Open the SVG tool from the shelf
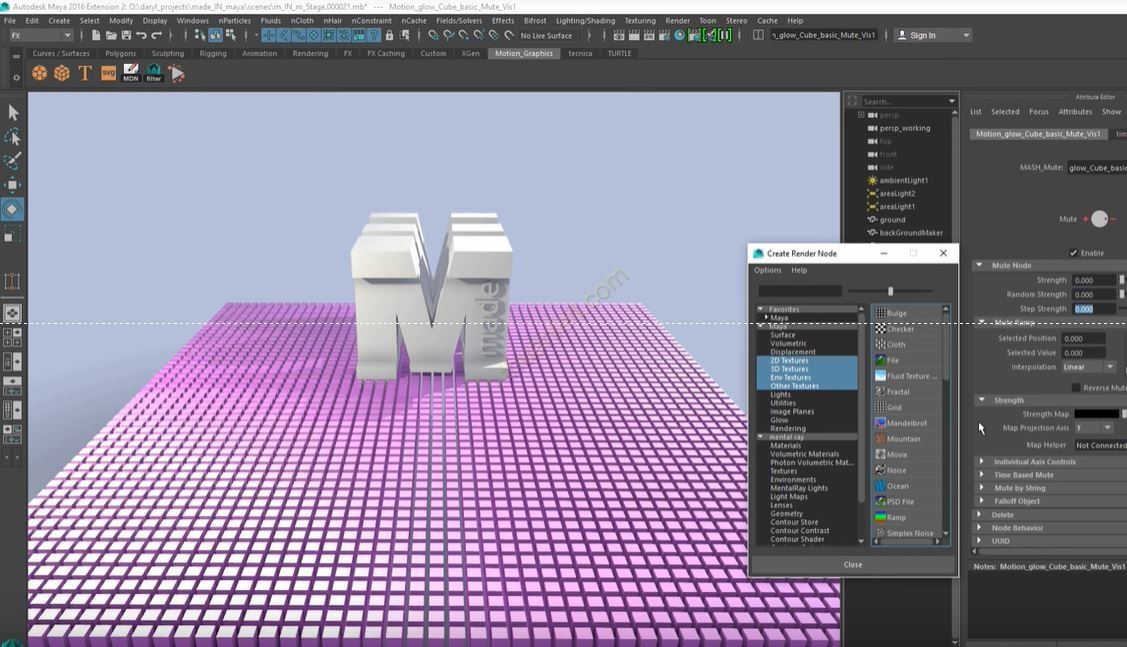This screenshot has width=1127, height=647. click(107, 72)
